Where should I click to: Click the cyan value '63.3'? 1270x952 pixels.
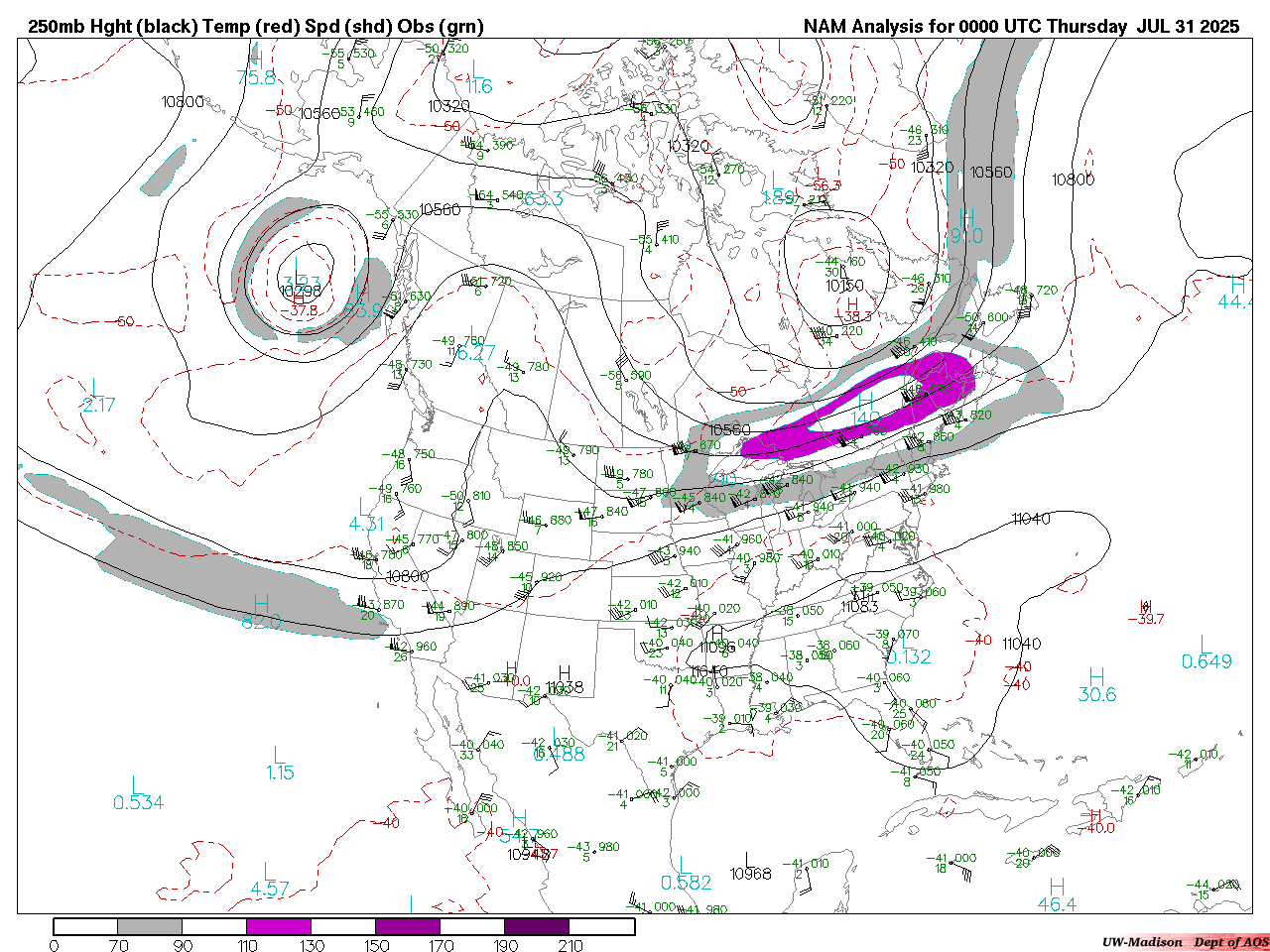543,200
